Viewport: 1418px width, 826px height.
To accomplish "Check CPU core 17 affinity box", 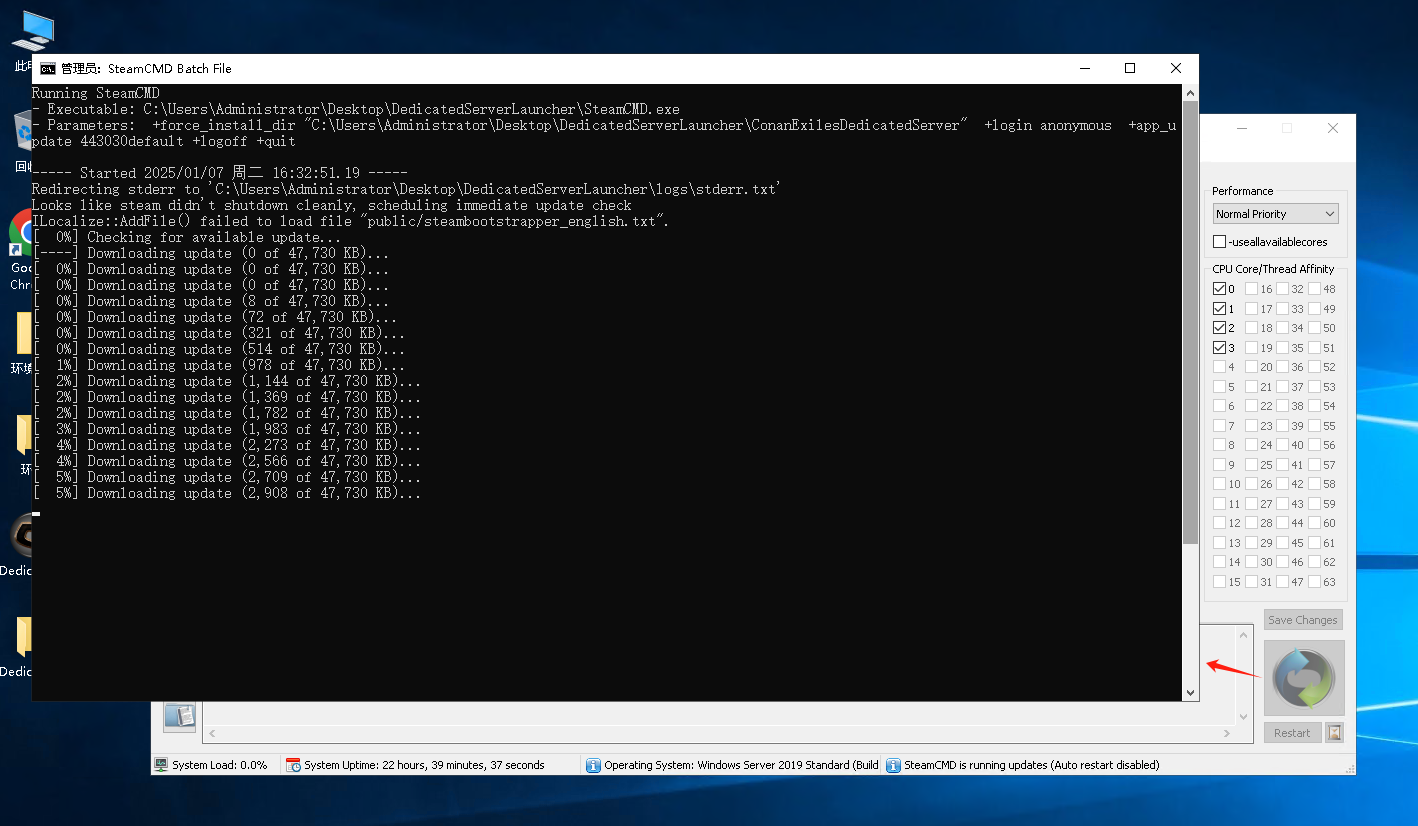I will pyautogui.click(x=1251, y=309).
